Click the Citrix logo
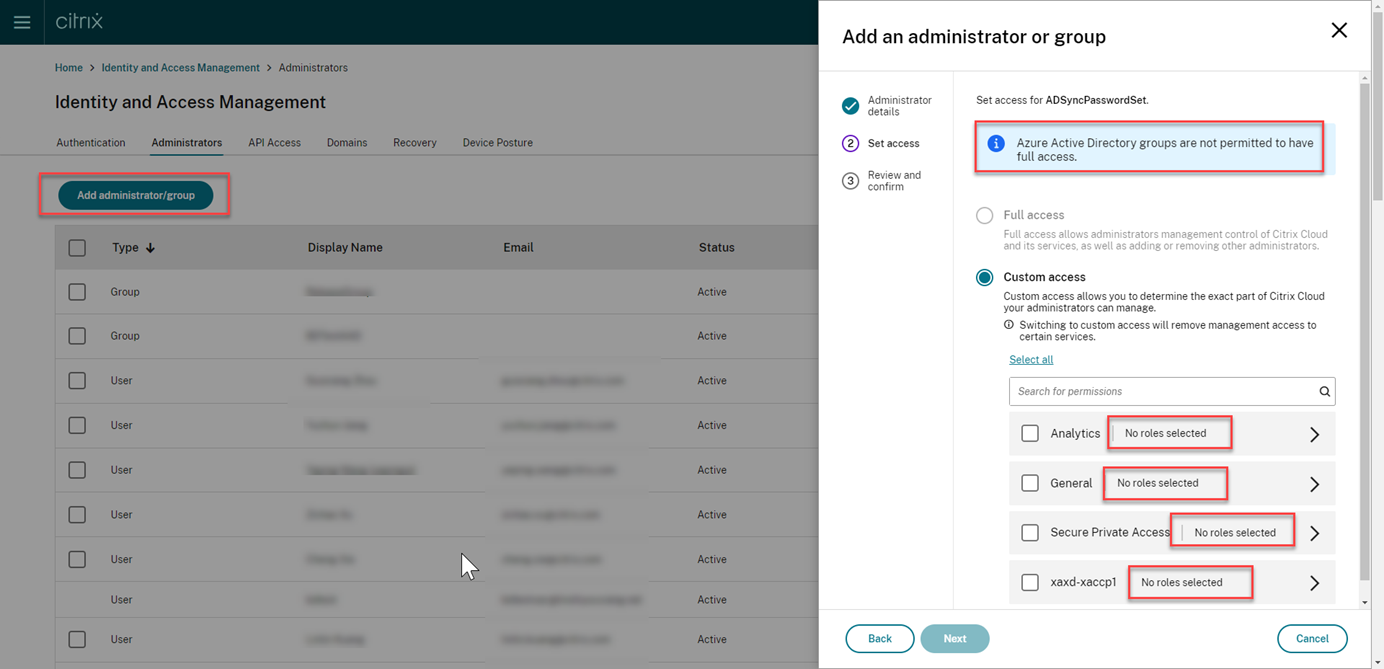Image resolution: width=1384 pixels, height=669 pixels. tap(79, 21)
